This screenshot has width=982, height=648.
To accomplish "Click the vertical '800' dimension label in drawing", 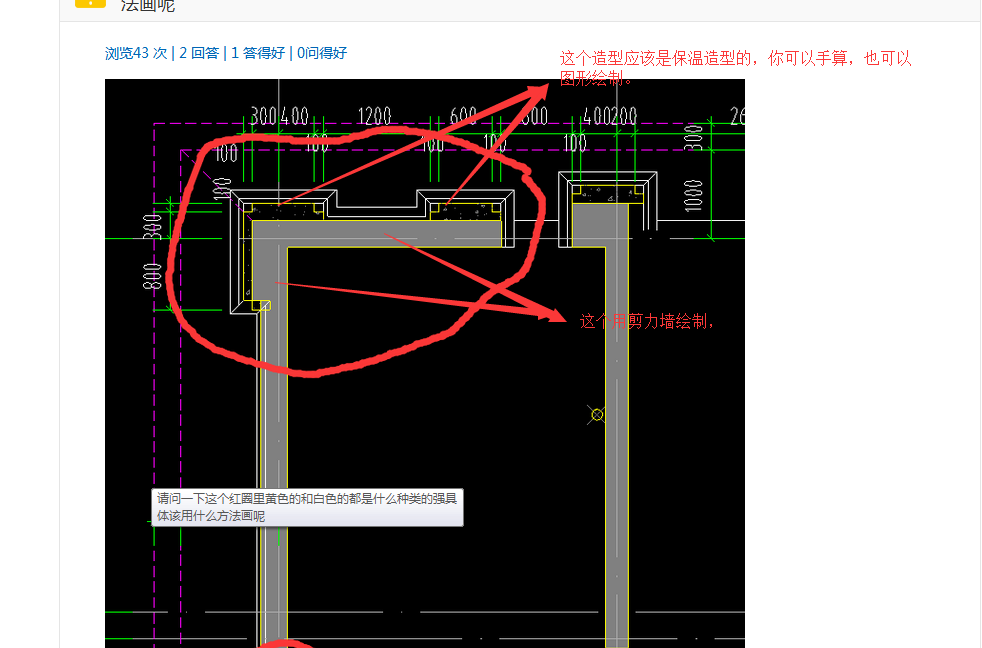I will [152, 276].
